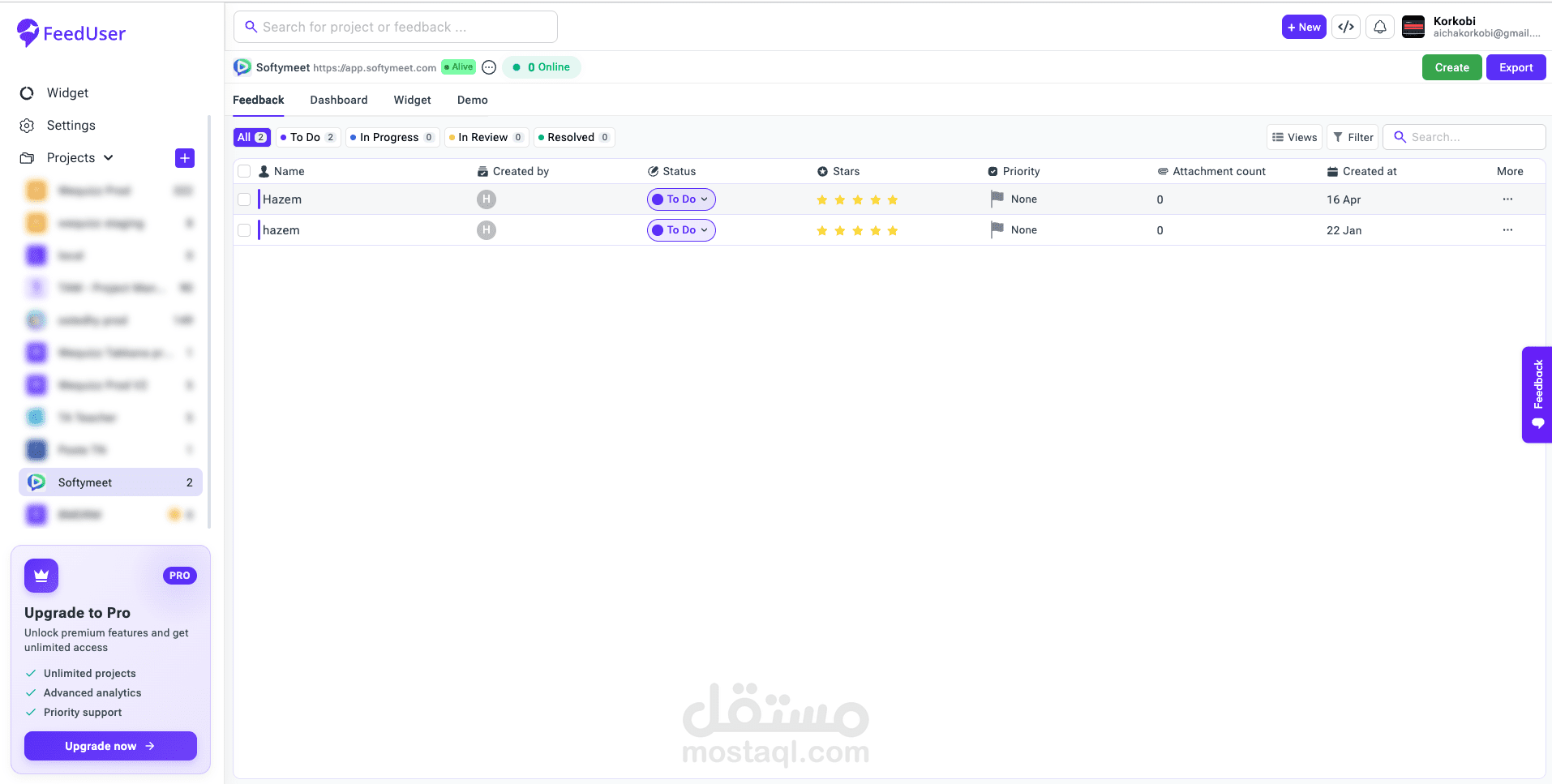Click the 0 Online status badge
This screenshot has width=1552, height=784.
[542, 67]
